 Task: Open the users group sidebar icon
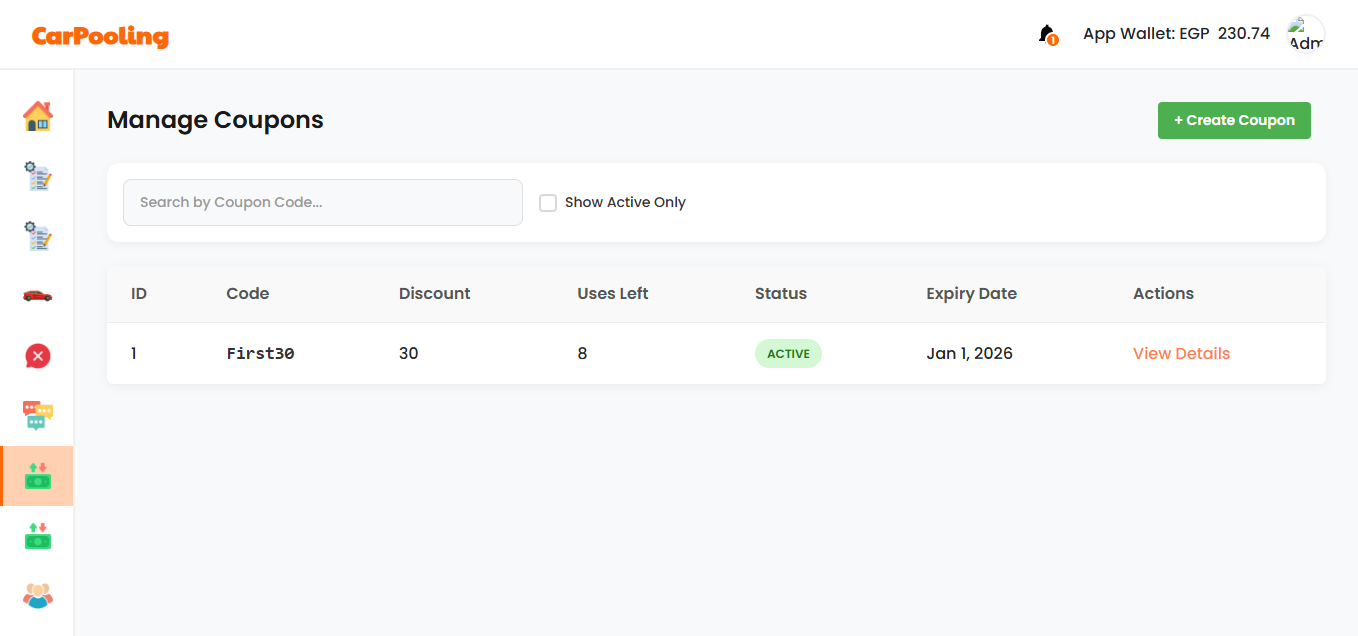pos(37,596)
